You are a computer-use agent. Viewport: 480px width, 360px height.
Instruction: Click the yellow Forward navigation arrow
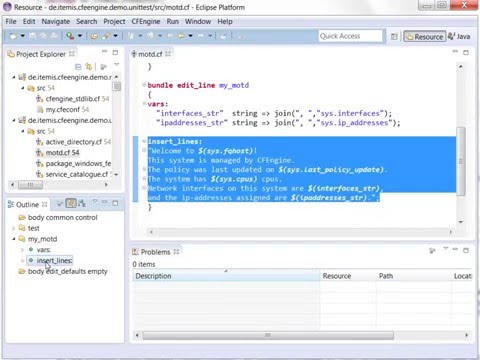181,36
